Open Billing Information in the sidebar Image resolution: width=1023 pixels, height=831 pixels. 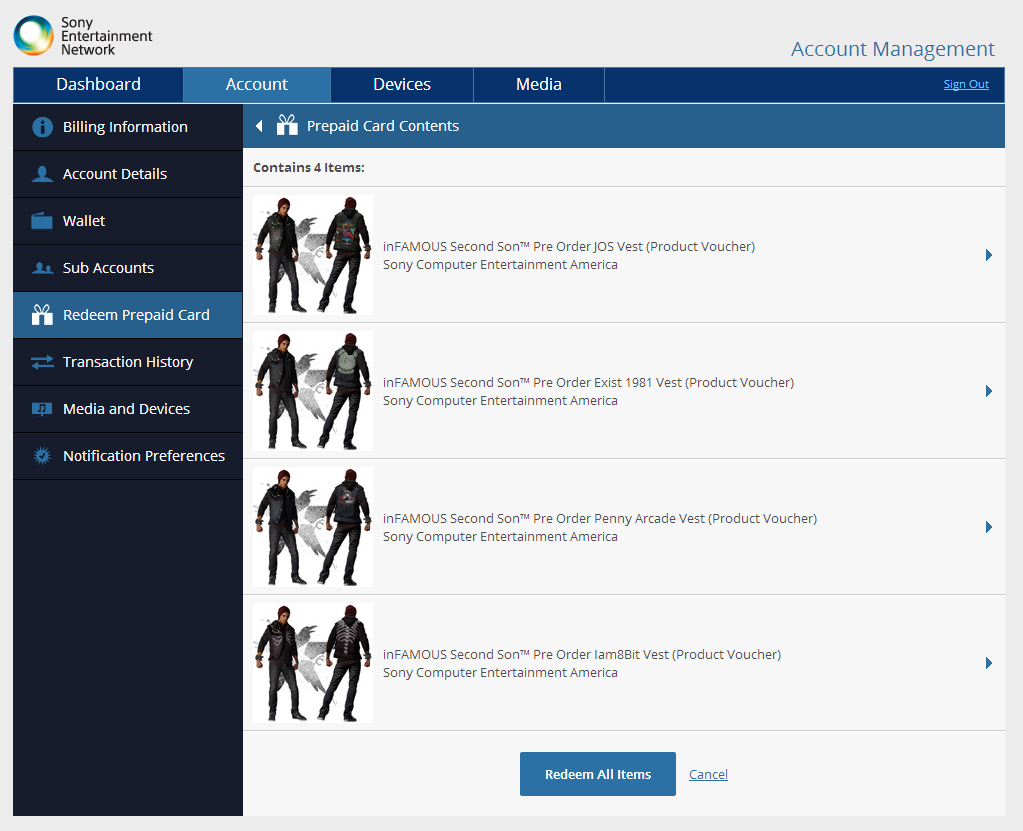[128, 127]
